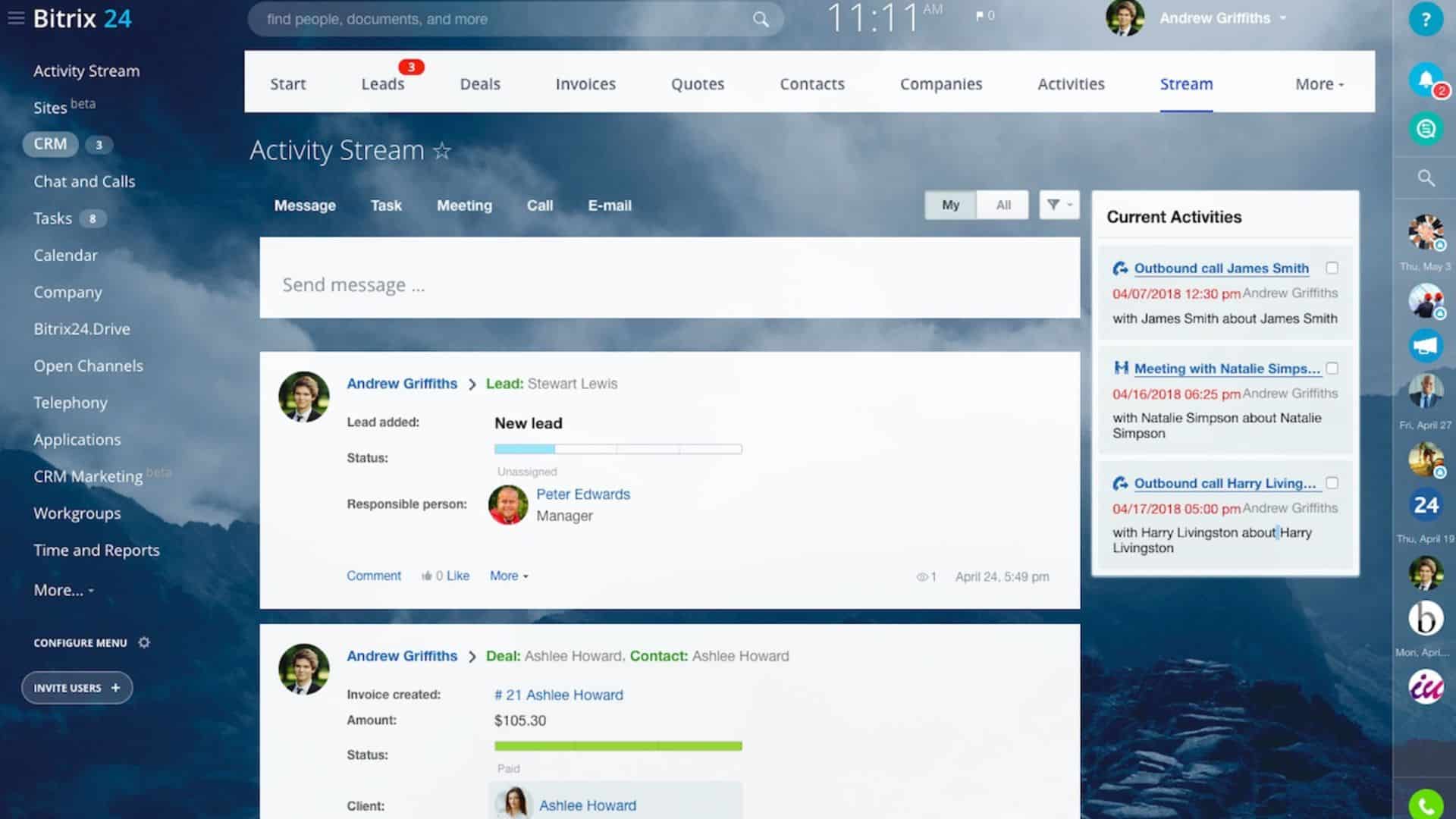Open Tasks in the left menu
The width and height of the screenshot is (1456, 819).
tap(52, 218)
